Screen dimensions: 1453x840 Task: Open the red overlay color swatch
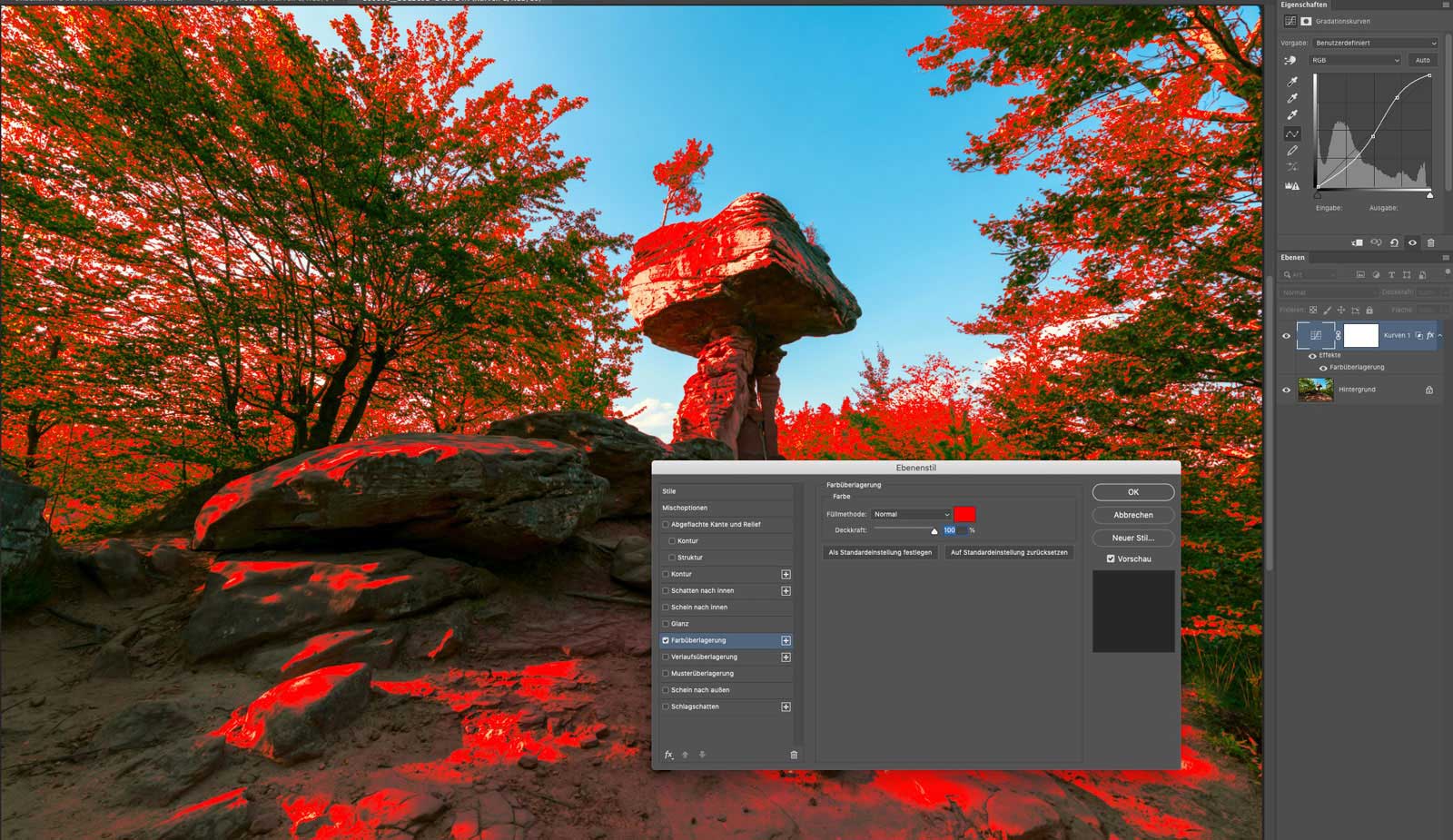[964, 514]
